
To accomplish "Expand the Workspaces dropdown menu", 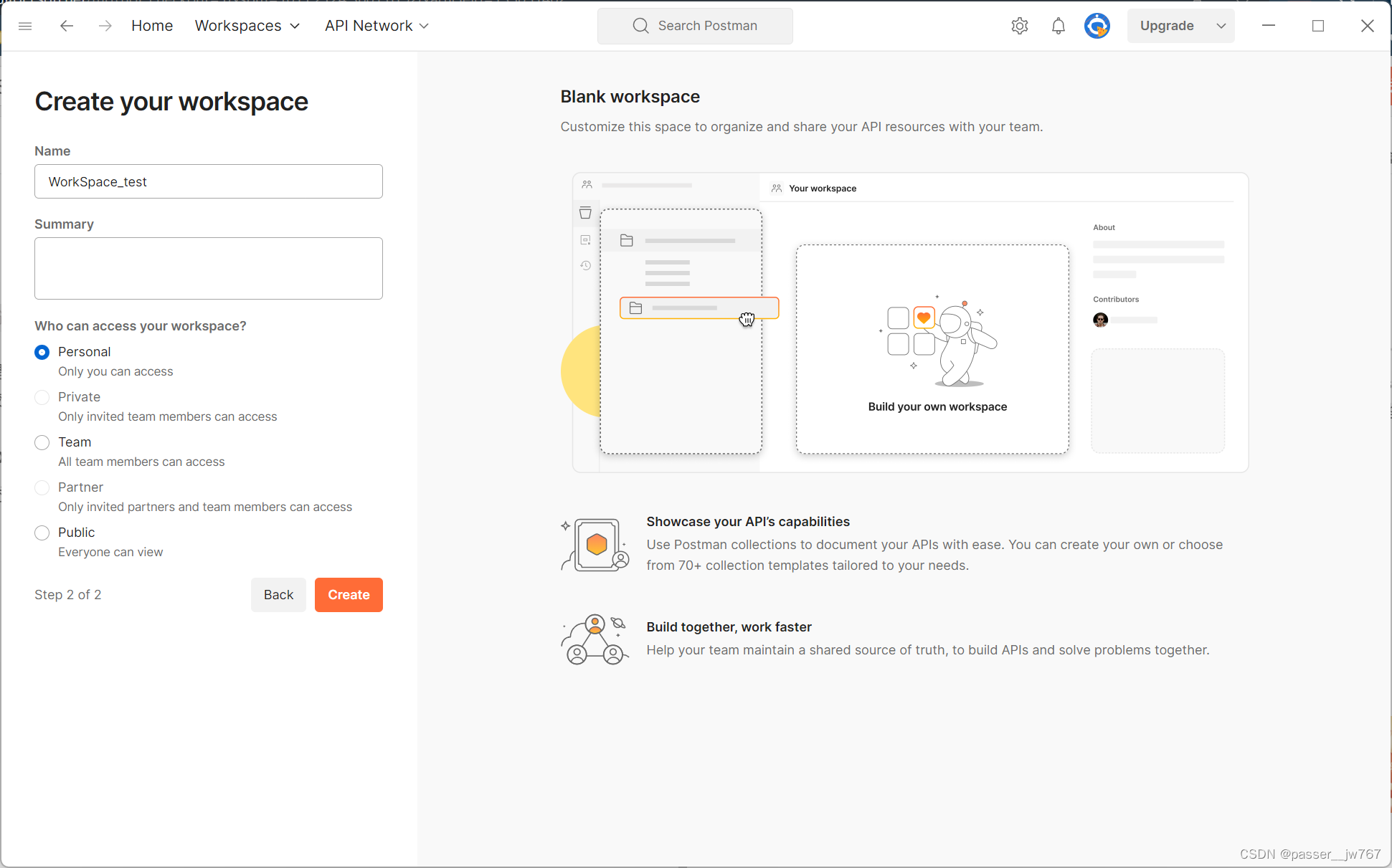I will click(248, 25).
